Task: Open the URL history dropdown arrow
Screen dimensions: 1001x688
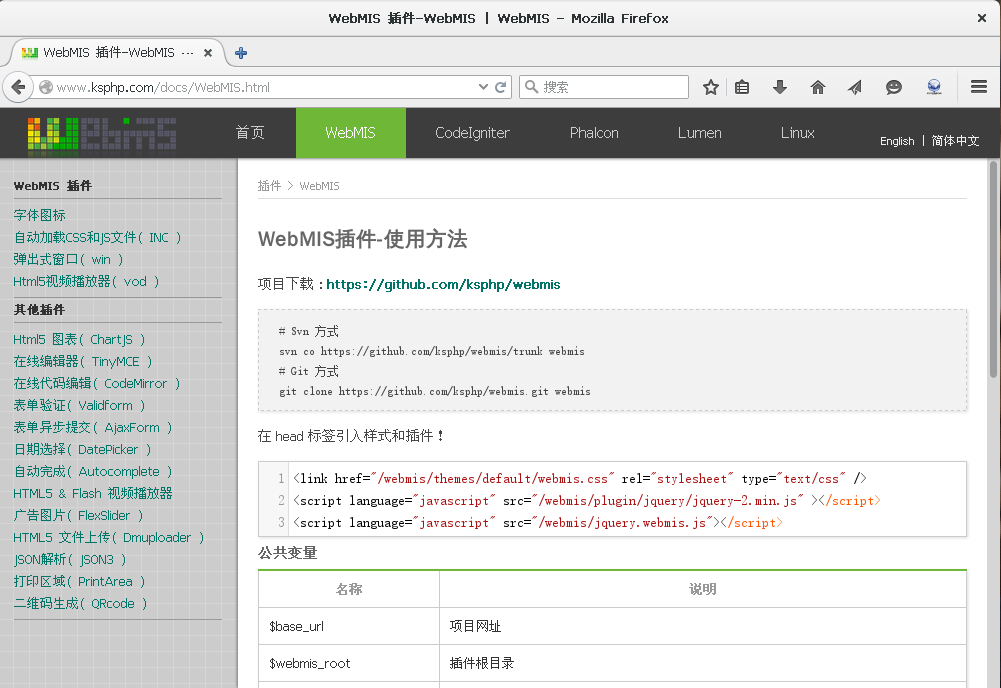Action: [x=483, y=87]
